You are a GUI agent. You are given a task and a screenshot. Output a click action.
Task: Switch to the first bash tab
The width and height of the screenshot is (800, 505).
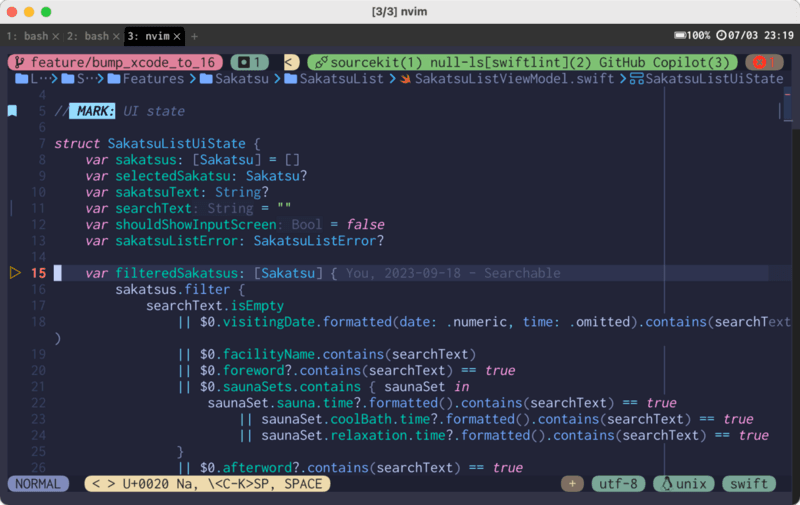(27, 36)
